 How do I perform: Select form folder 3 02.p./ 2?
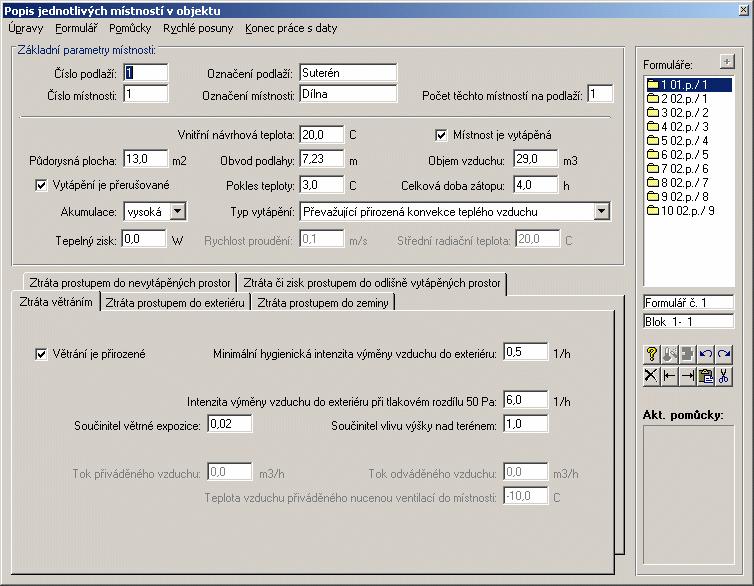coord(678,112)
